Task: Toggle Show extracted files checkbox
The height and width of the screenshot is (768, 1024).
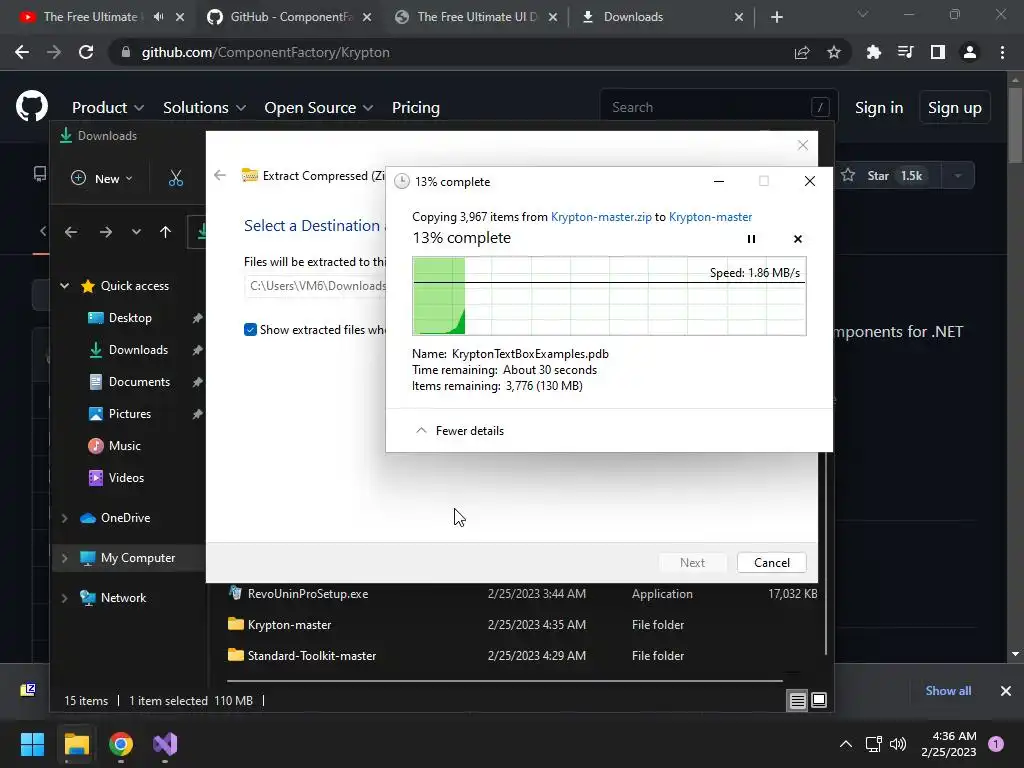Action: (x=250, y=330)
